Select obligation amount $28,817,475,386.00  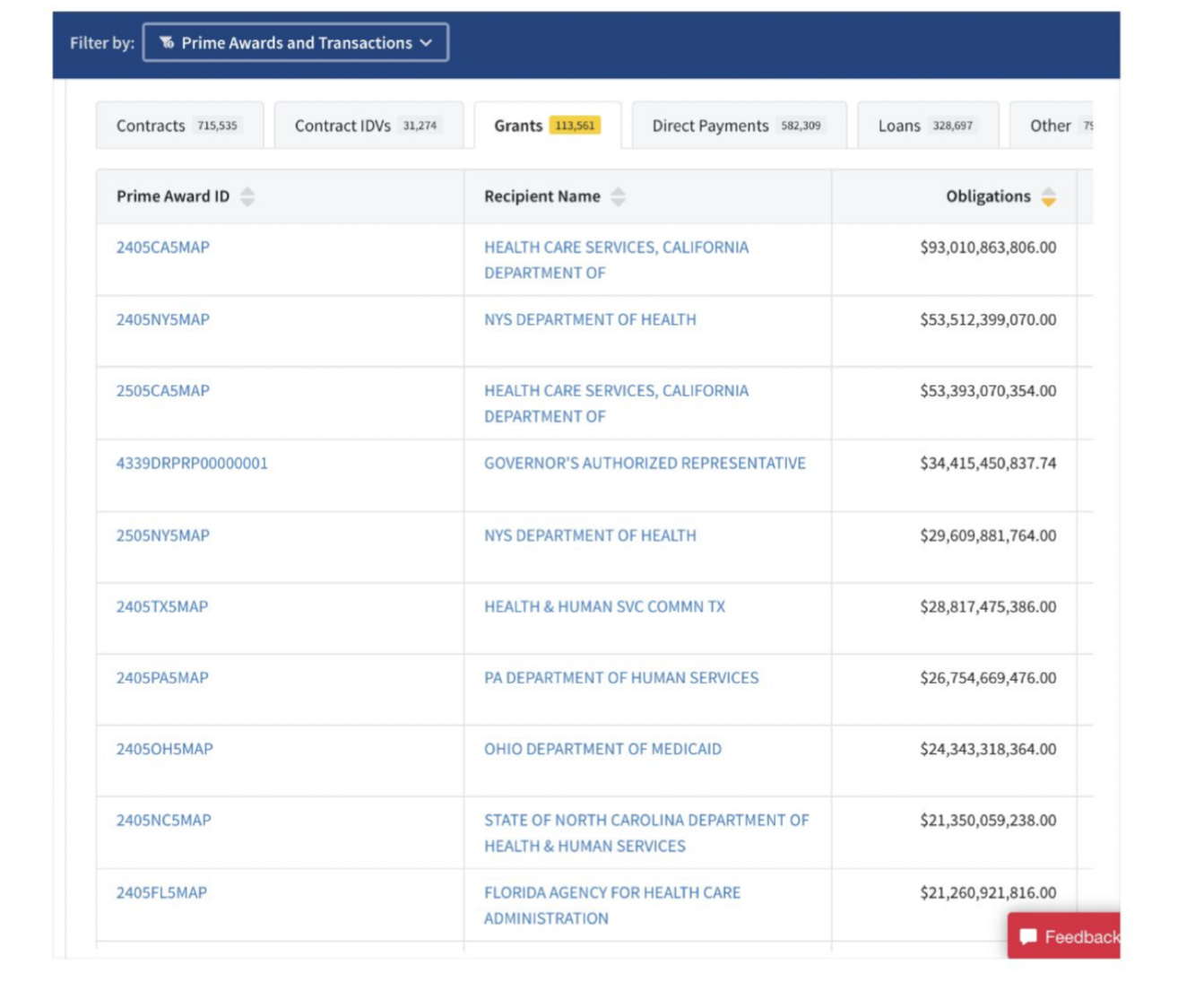pyautogui.click(x=988, y=607)
